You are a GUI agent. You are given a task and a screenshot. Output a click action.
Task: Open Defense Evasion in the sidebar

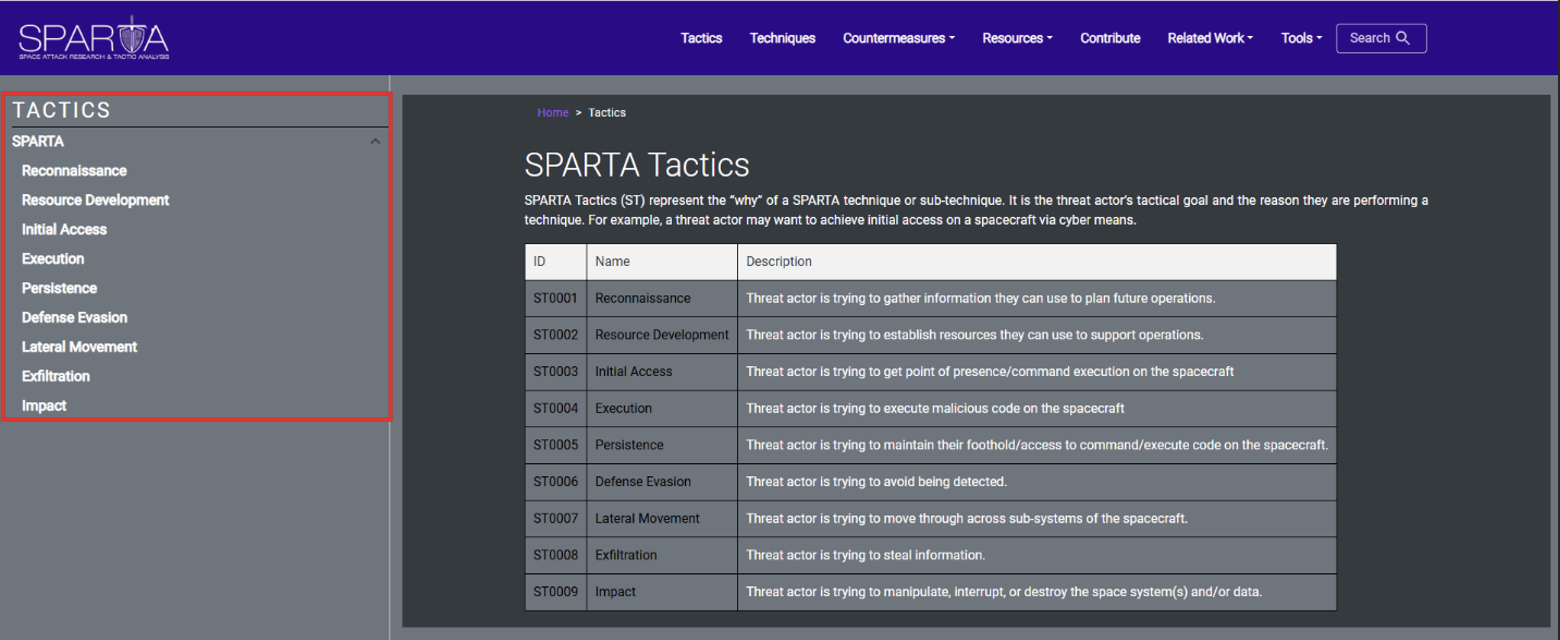[x=74, y=317]
